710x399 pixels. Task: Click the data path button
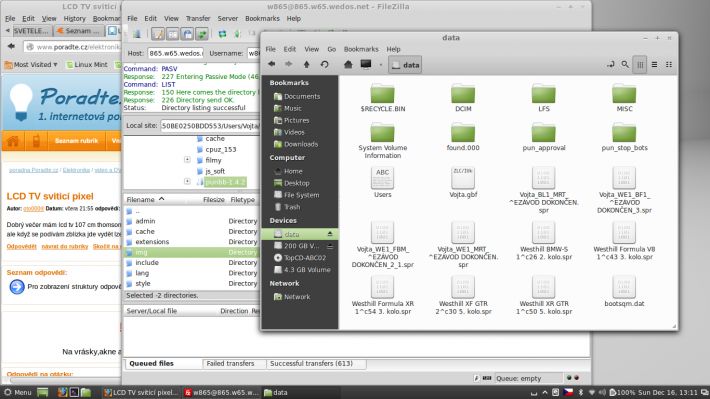click(405, 65)
